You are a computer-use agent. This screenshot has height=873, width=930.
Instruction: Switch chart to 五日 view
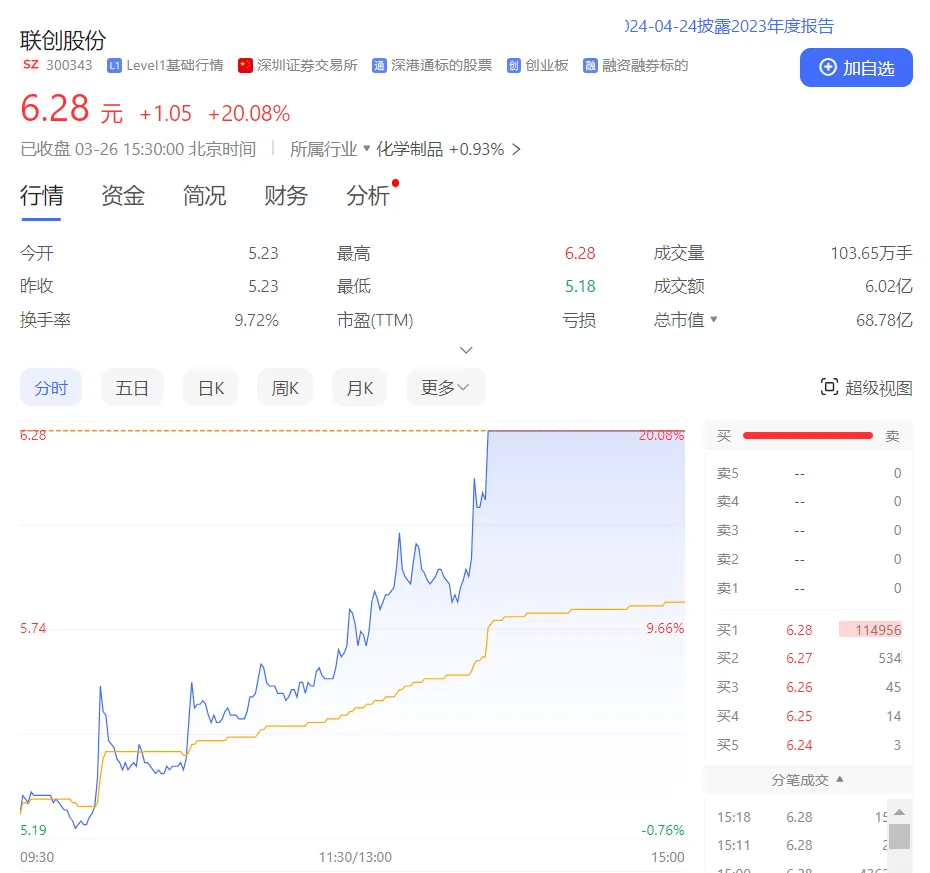(132, 388)
